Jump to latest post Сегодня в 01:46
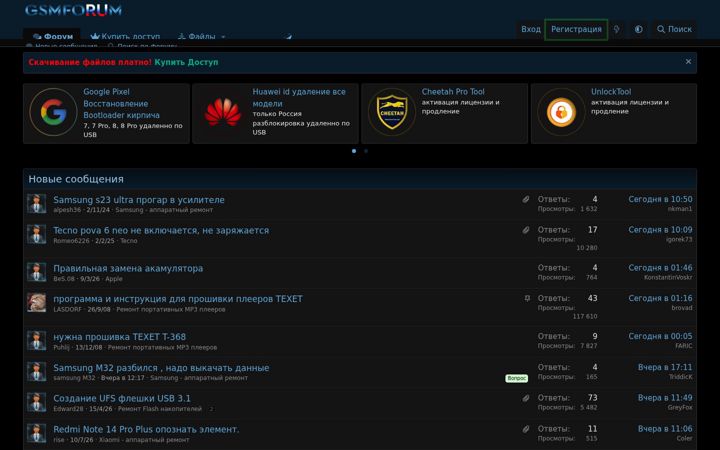The width and height of the screenshot is (720, 450). pyautogui.click(x=660, y=268)
